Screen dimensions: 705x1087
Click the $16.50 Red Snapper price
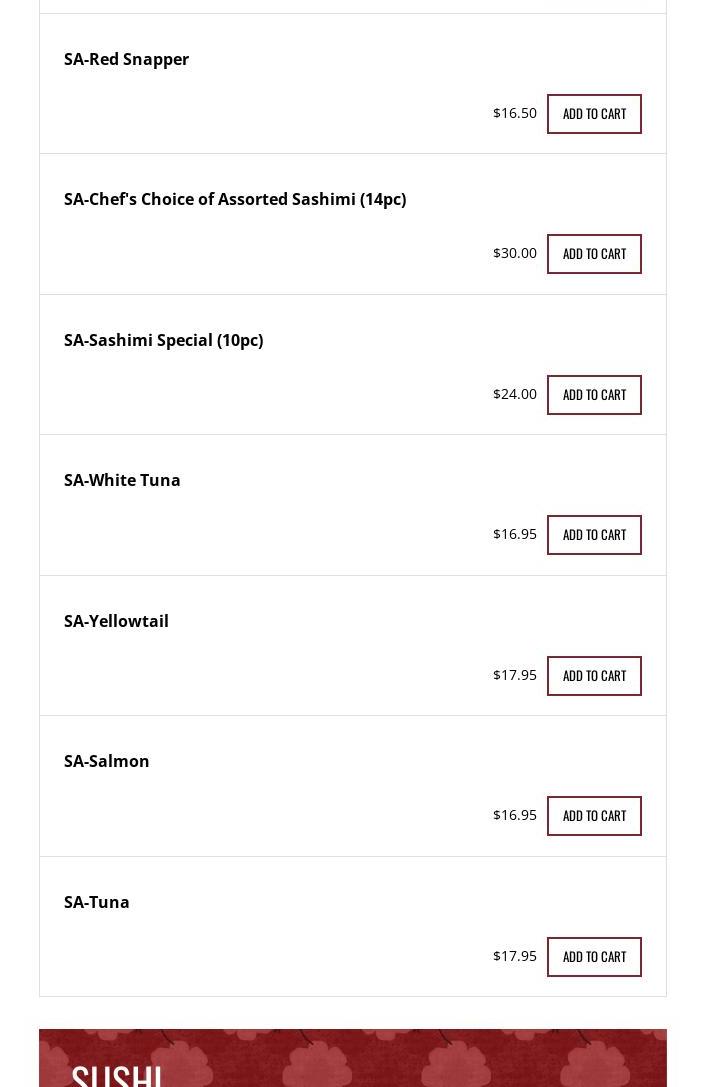point(515,113)
